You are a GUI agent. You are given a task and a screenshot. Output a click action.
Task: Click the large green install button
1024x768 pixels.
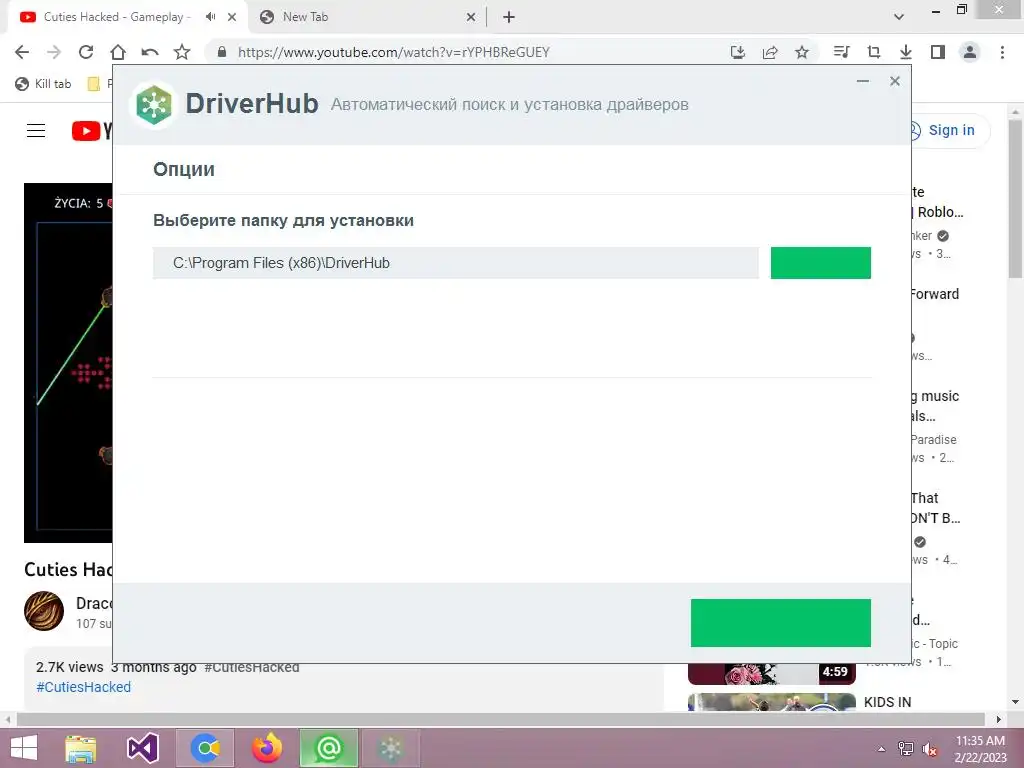pyautogui.click(x=780, y=623)
